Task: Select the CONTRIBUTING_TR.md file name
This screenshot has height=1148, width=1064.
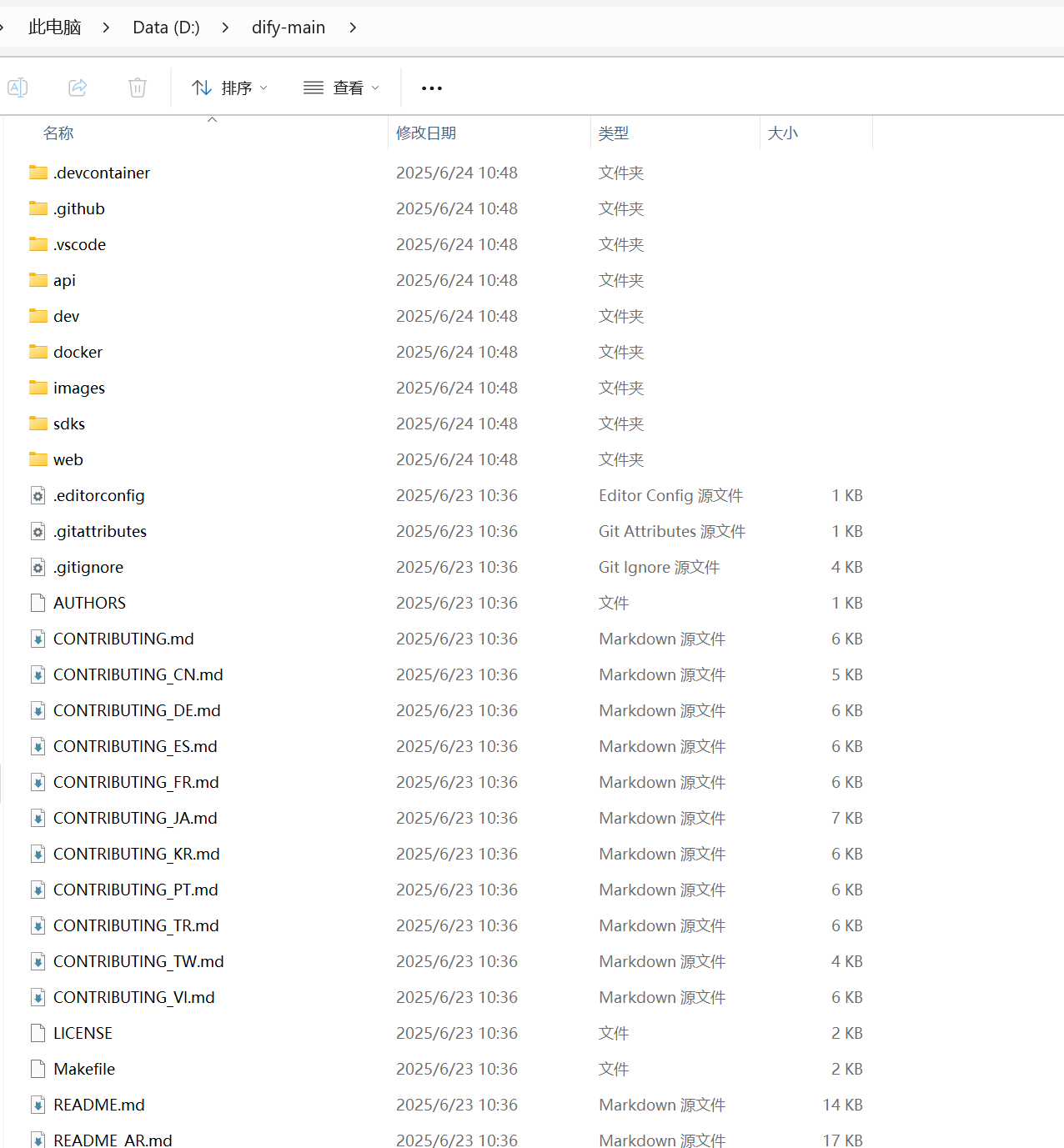Action: pos(136,925)
